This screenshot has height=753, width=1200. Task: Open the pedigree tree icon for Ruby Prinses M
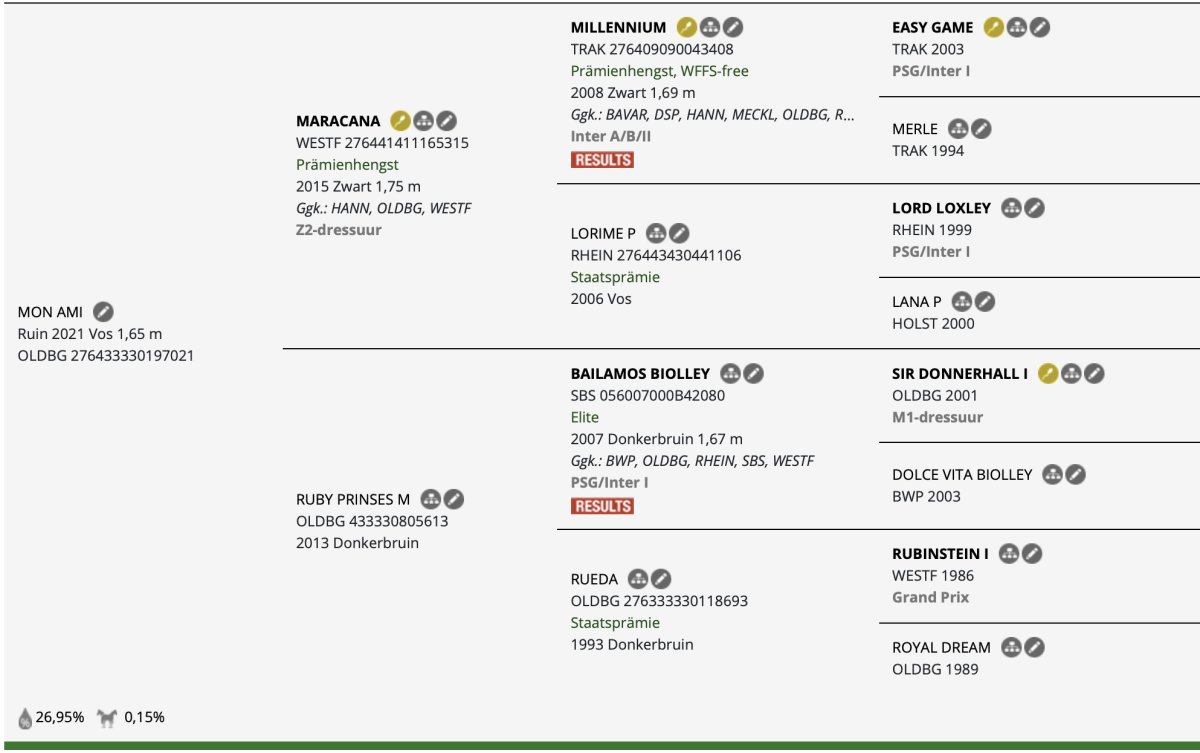click(x=431, y=499)
